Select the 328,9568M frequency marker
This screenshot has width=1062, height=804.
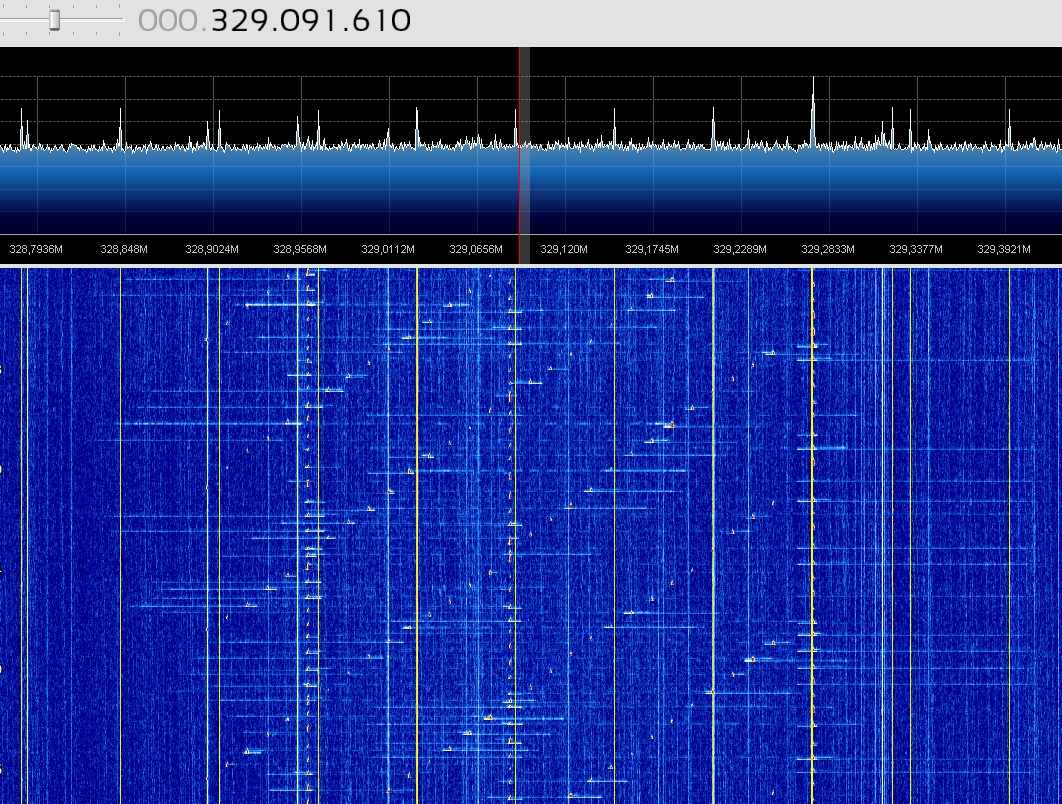pyautogui.click(x=300, y=249)
